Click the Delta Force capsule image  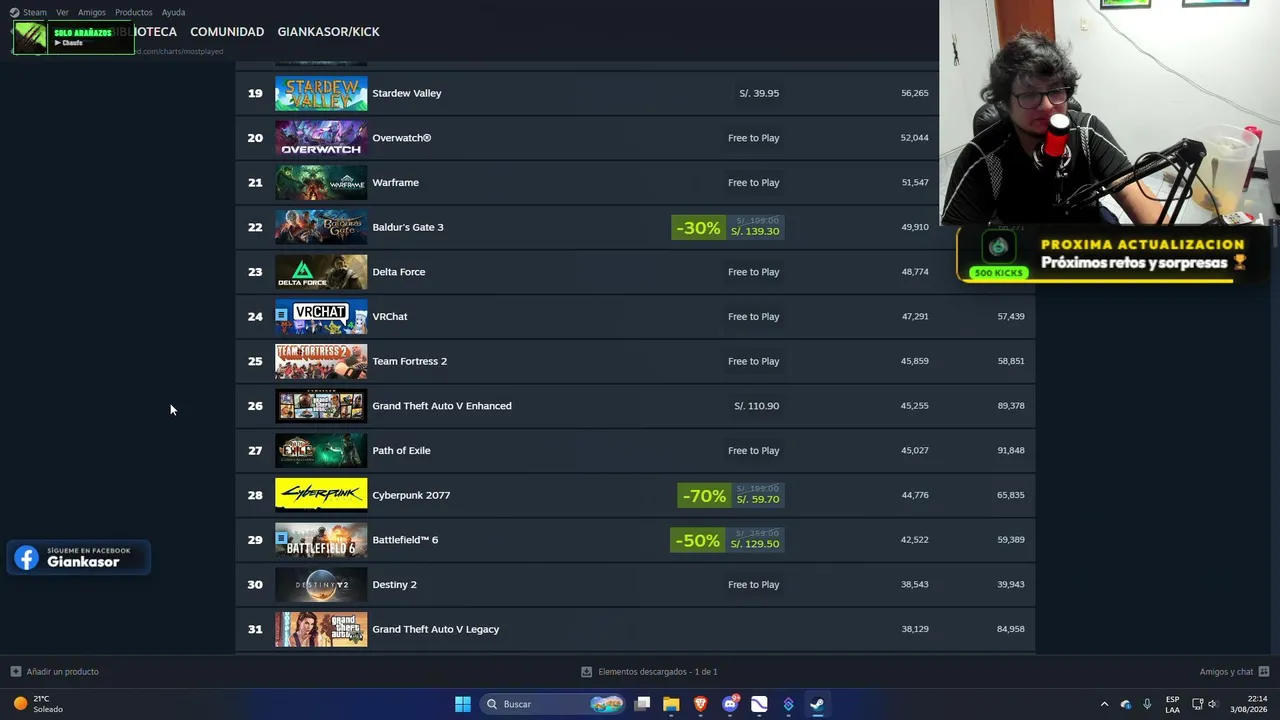pos(321,272)
